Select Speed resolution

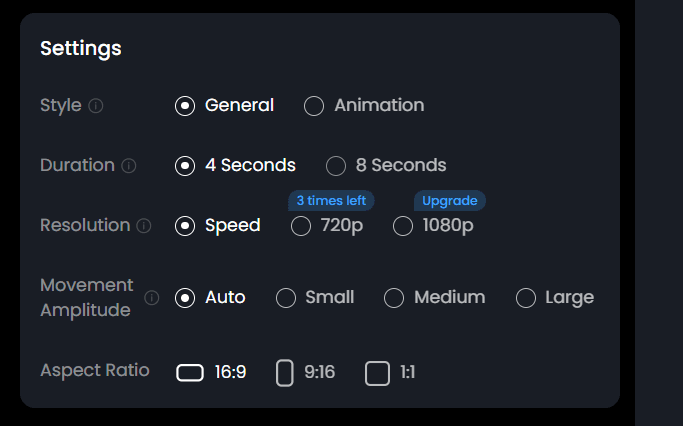point(185,226)
